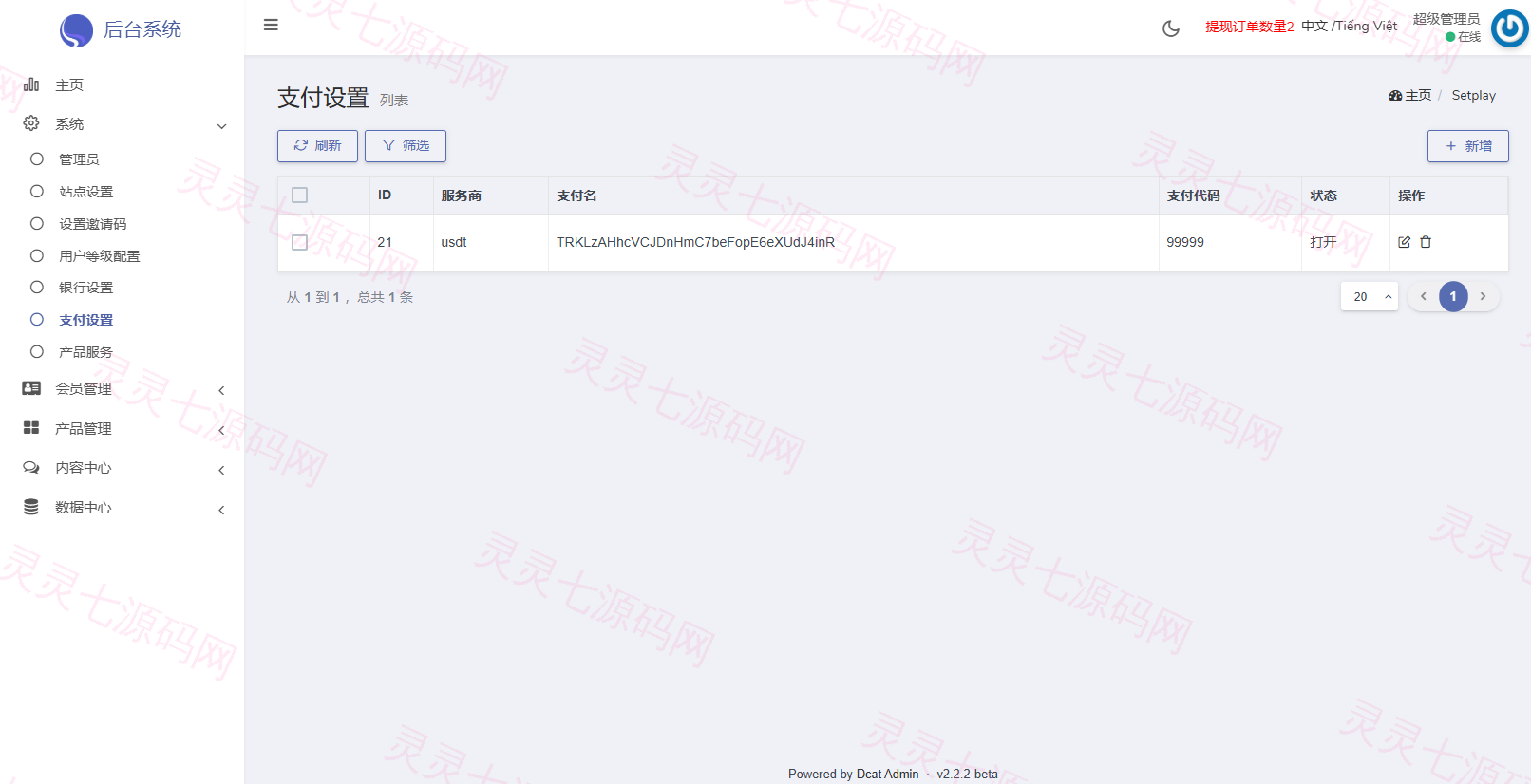Click the 刷新 refresh button
Image resolution: width=1531 pixels, height=784 pixels.
(x=317, y=146)
